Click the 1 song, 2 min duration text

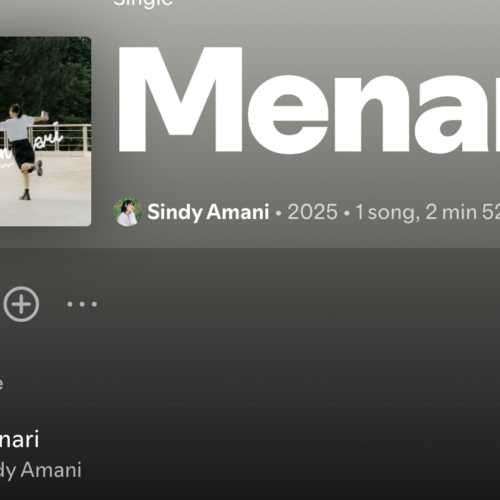point(427,213)
